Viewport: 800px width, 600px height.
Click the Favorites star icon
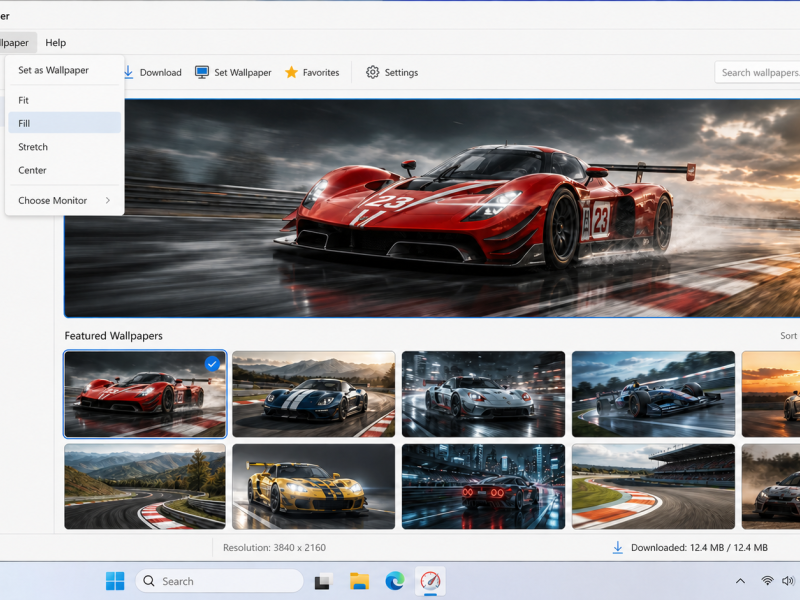291,72
